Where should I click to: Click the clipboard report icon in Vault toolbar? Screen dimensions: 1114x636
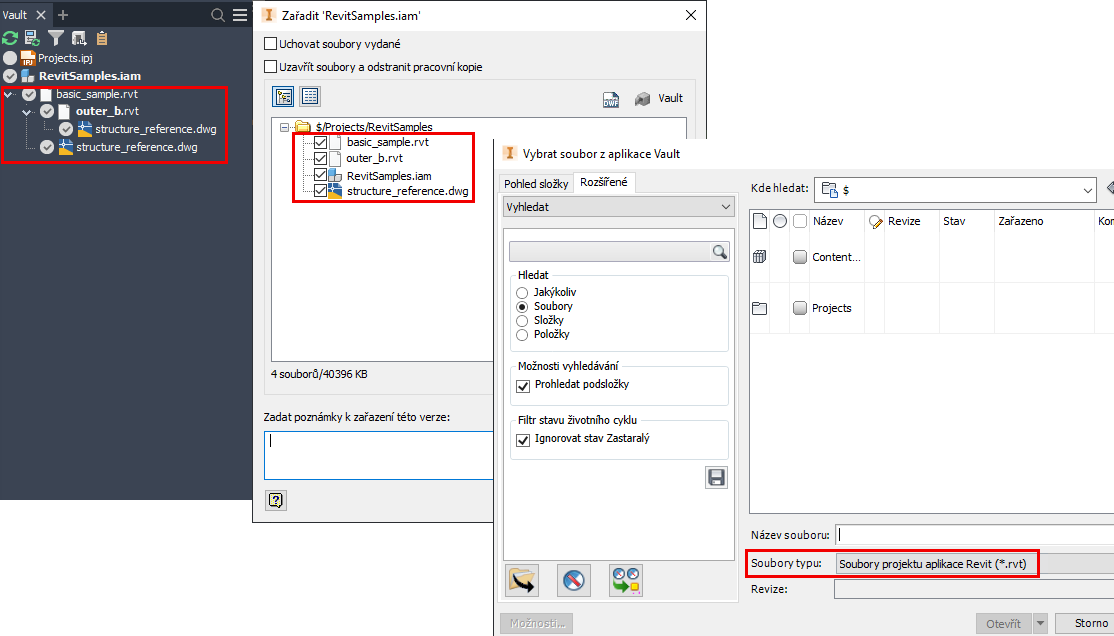[x=102, y=38]
